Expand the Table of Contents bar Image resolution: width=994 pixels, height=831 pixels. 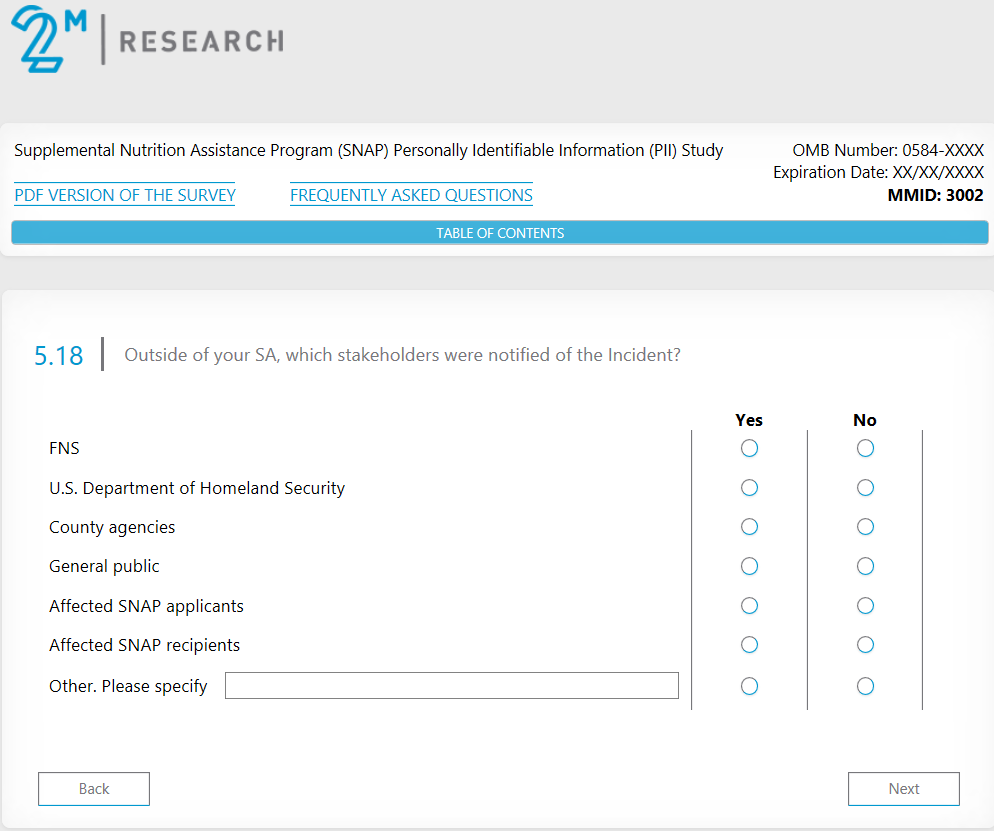point(499,233)
